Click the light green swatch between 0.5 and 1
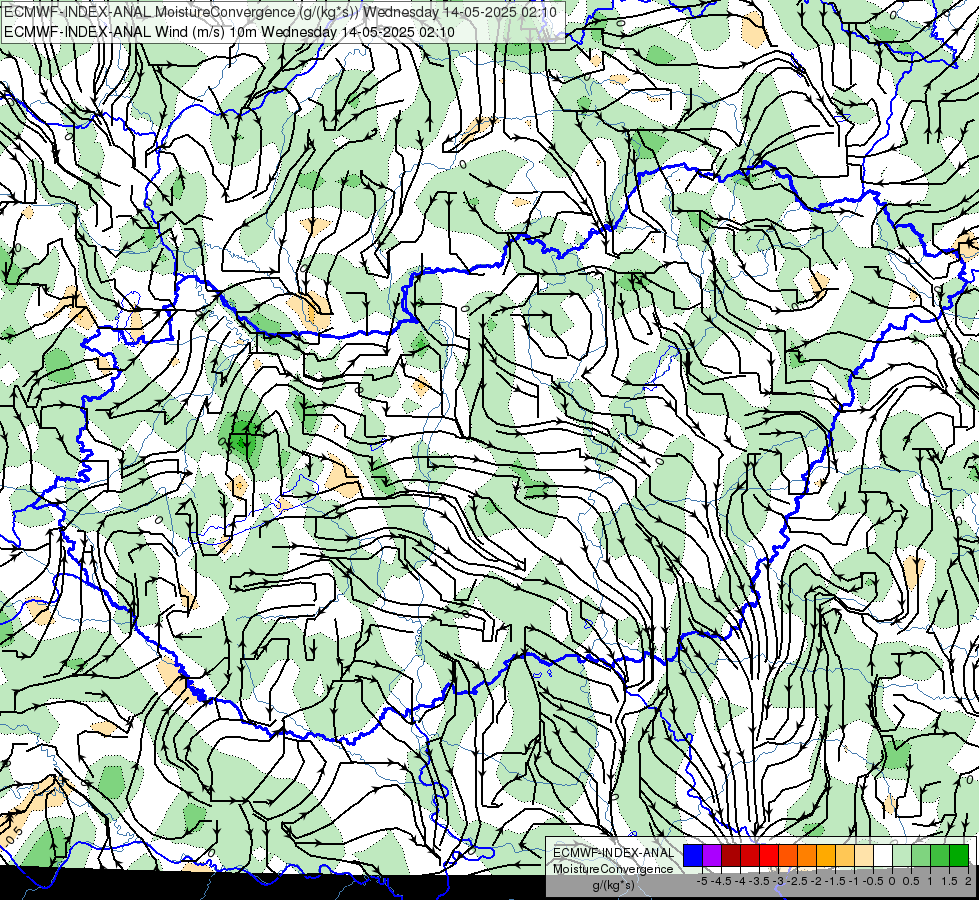The width and height of the screenshot is (979, 900). (x=921, y=855)
